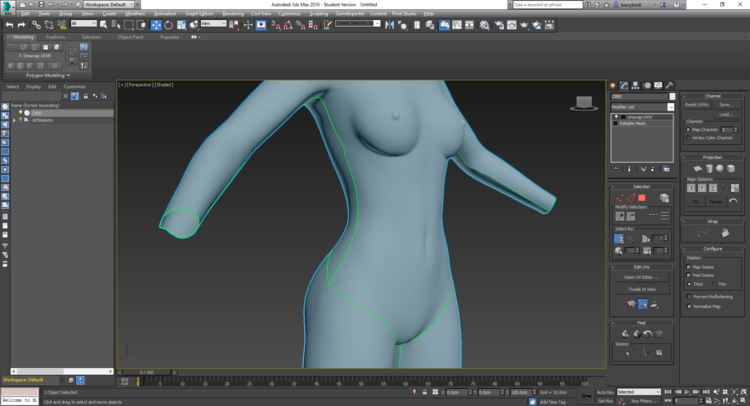Select Edge sub-object mode in Selection rollout
This screenshot has width=750, height=406.
click(x=631, y=198)
